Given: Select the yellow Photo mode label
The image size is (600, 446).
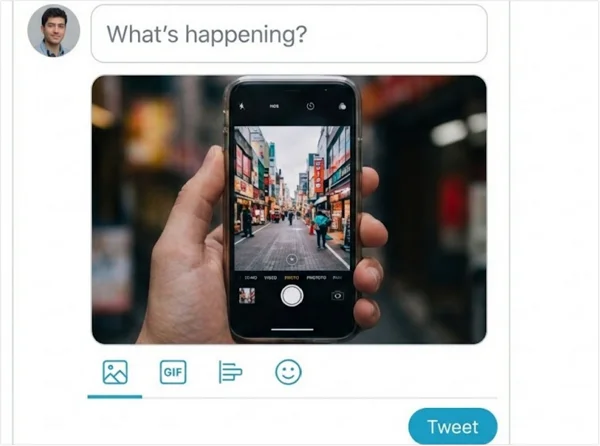Looking at the screenshot, I should (x=292, y=278).
